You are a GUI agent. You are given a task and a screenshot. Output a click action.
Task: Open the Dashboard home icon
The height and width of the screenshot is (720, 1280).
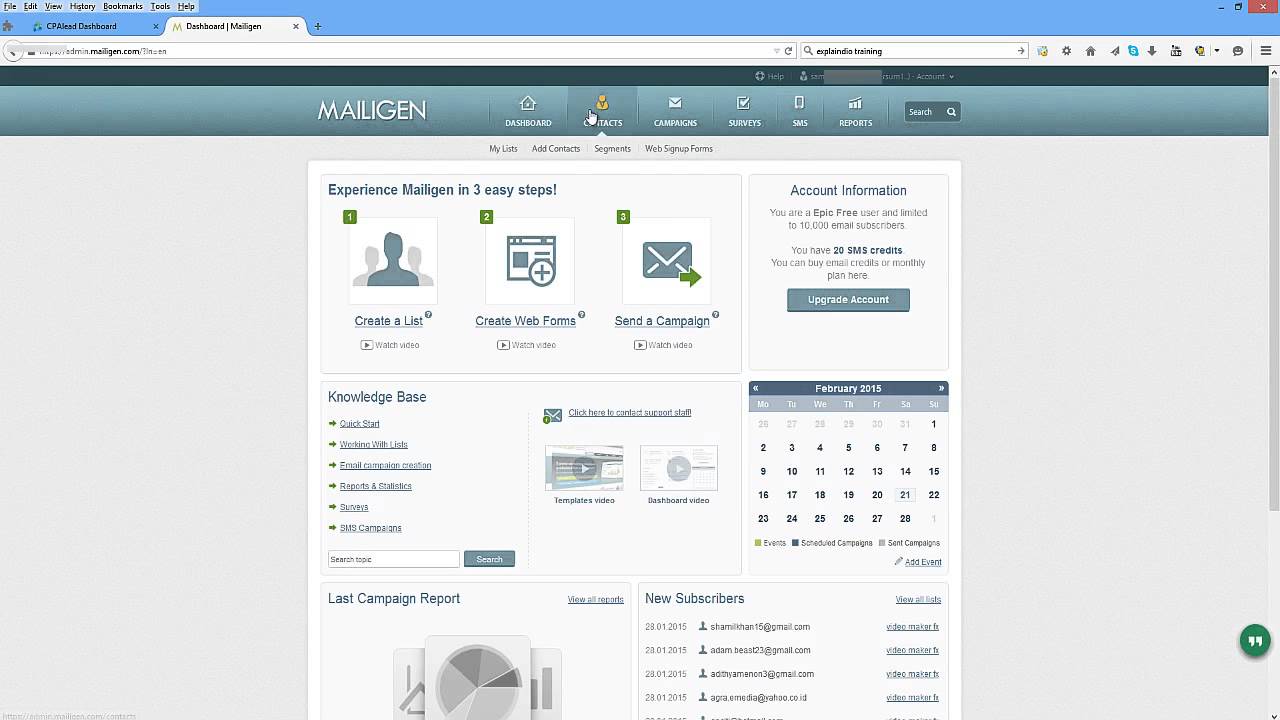click(528, 103)
